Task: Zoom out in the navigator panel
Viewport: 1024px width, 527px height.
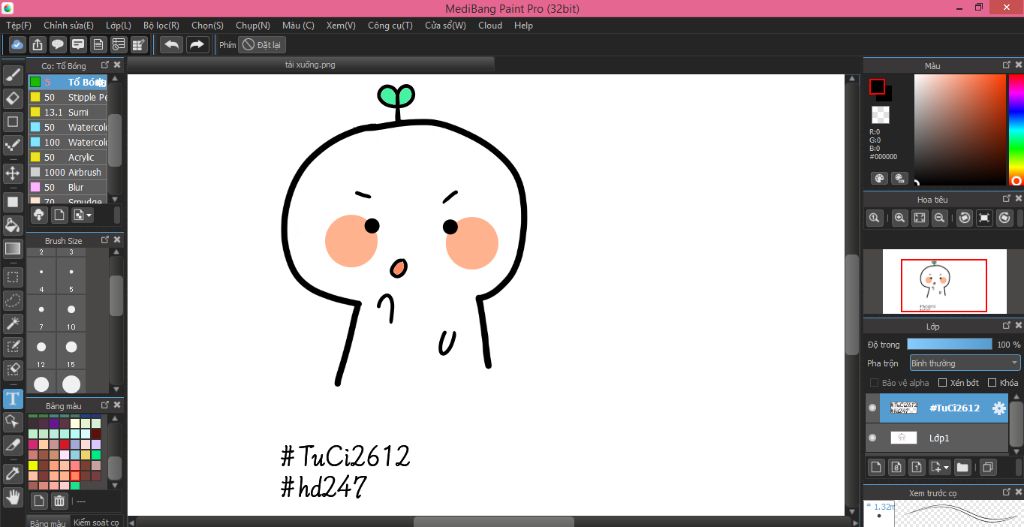Action: pos(940,218)
